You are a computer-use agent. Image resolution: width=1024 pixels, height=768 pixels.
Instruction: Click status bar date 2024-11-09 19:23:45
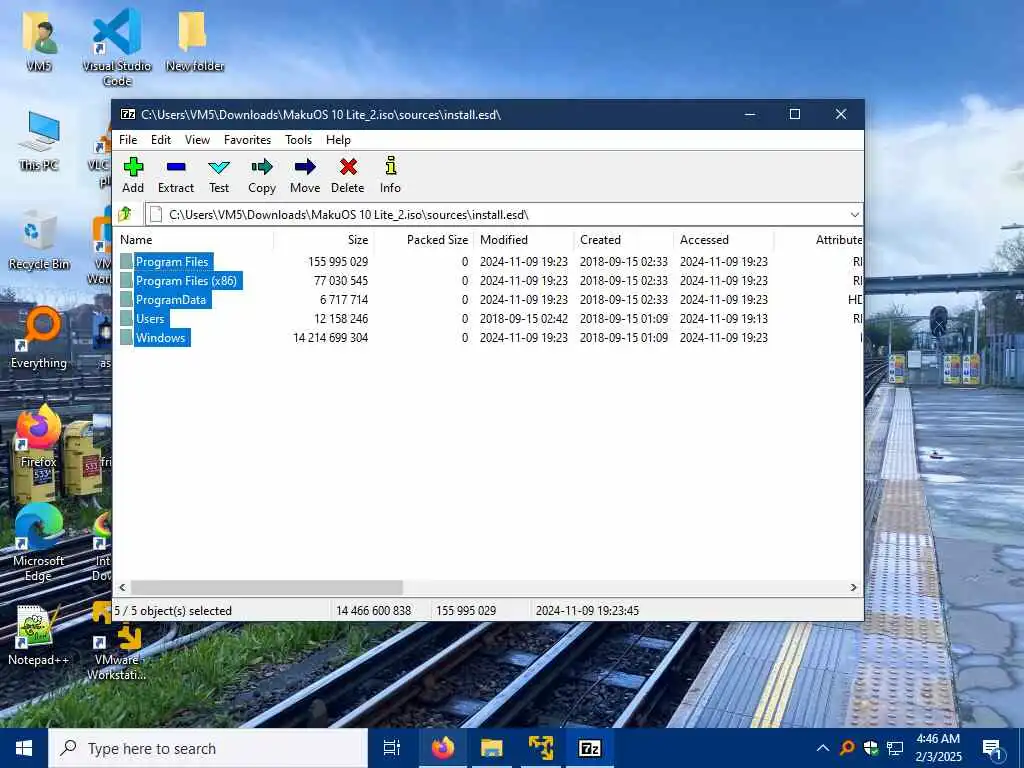click(587, 611)
